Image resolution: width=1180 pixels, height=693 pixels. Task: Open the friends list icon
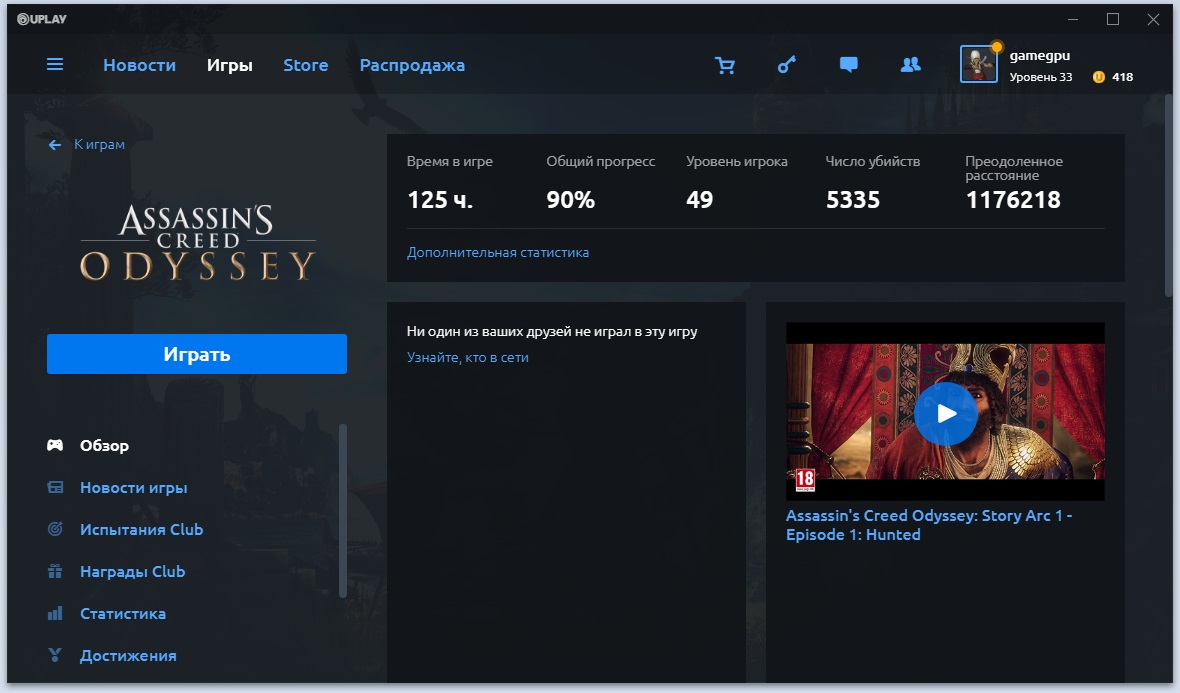coord(911,65)
